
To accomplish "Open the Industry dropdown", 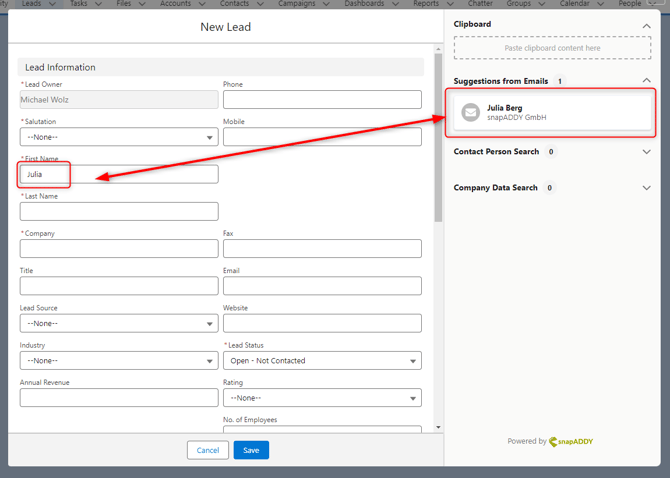I will 118,361.
